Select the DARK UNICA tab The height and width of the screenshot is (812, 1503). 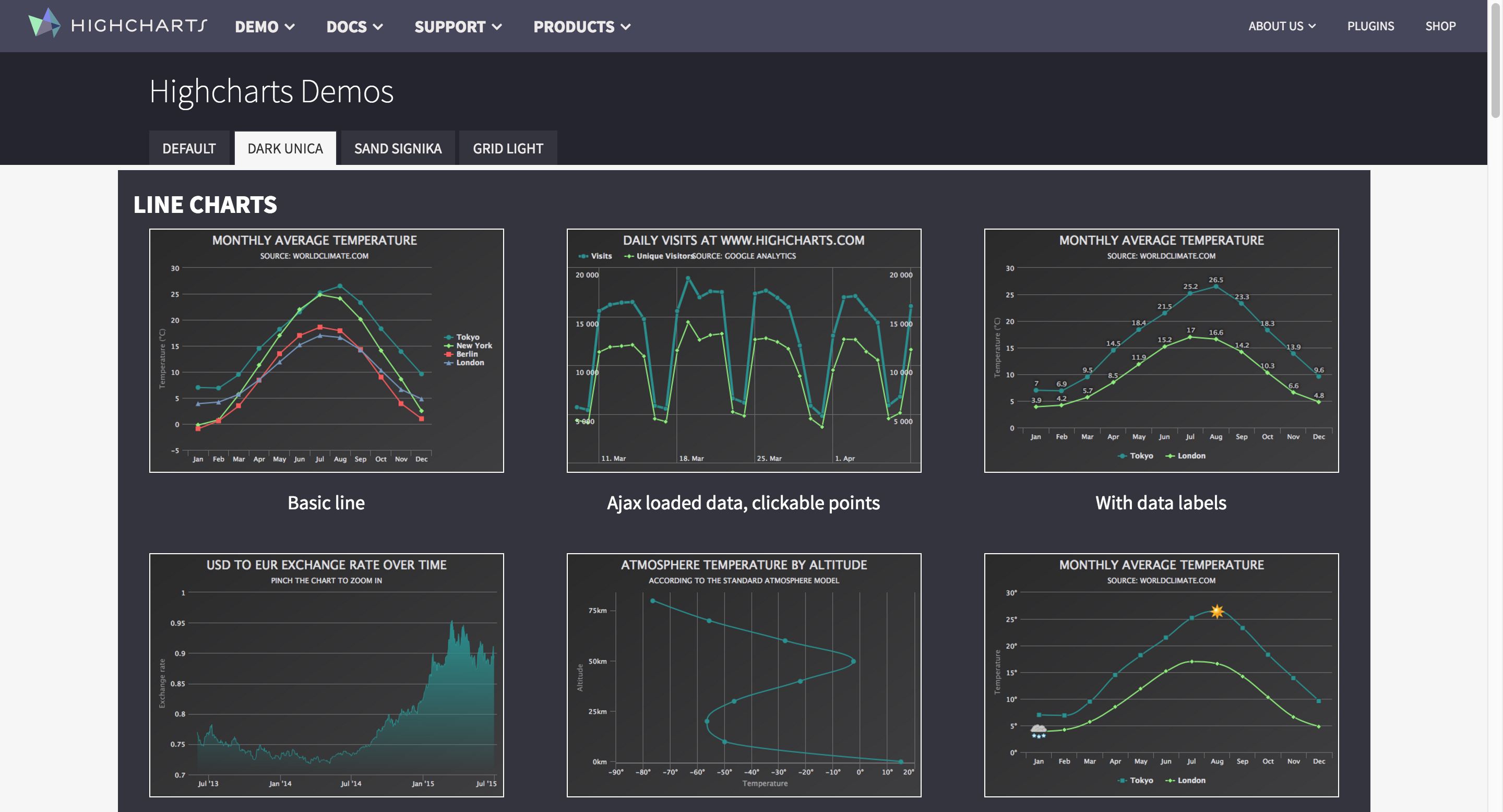[285, 148]
